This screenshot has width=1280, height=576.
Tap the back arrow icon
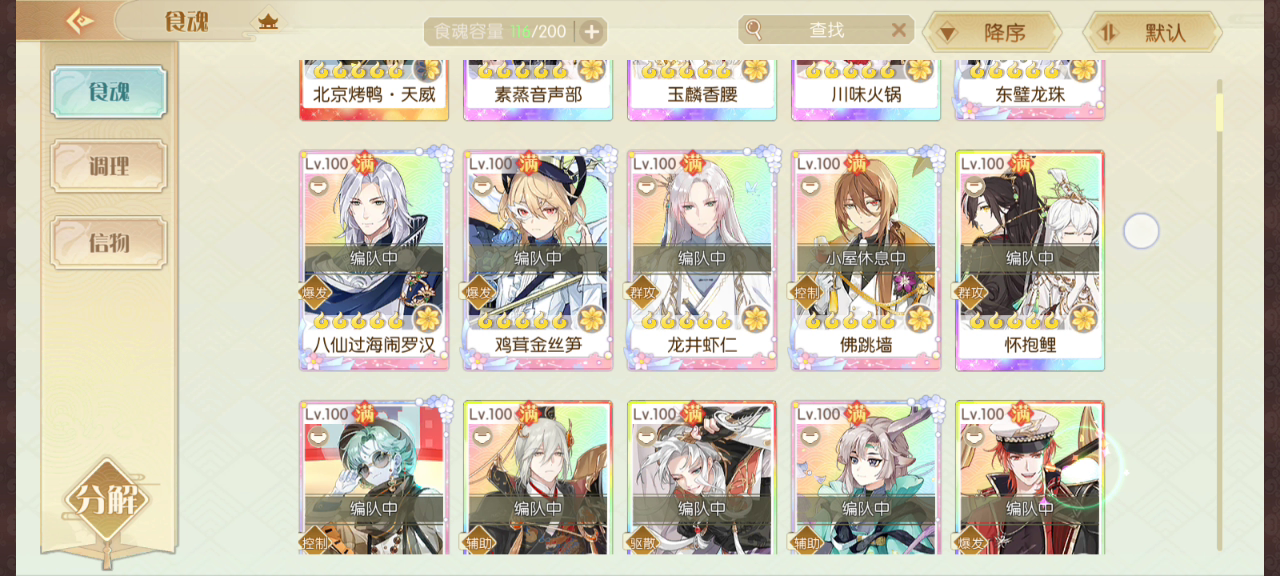pos(78,21)
